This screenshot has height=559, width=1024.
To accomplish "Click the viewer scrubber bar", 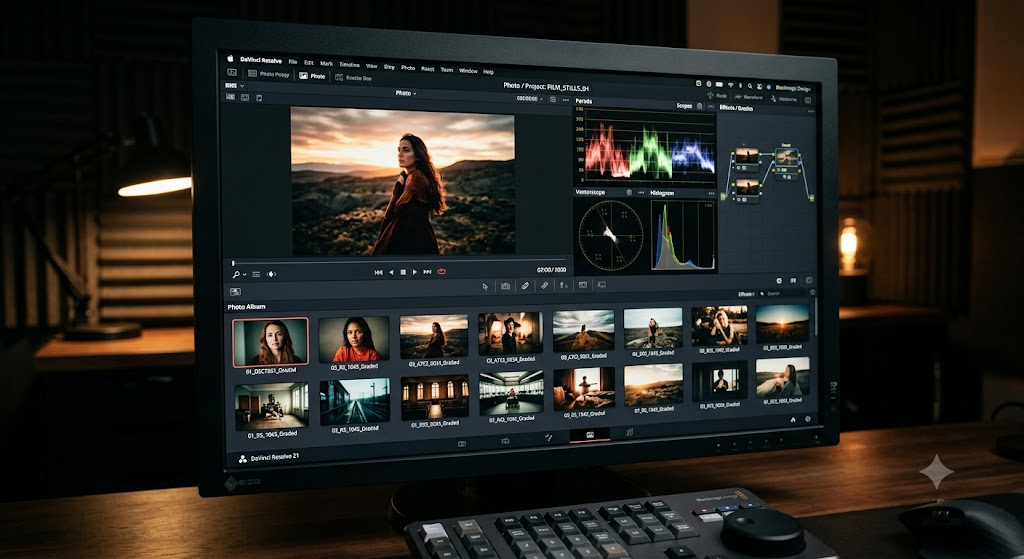I will pyautogui.click(x=398, y=261).
